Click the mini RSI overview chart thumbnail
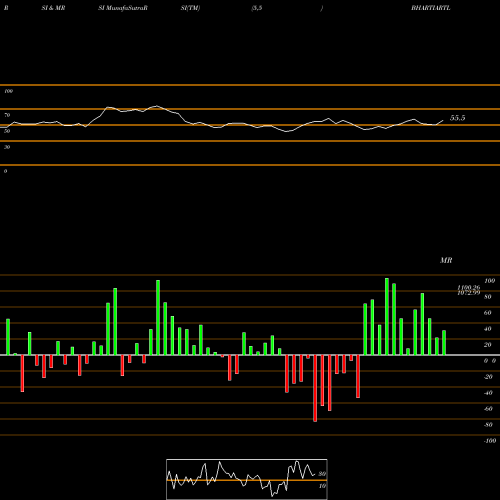This screenshot has height=500, width=500. (x=247, y=479)
